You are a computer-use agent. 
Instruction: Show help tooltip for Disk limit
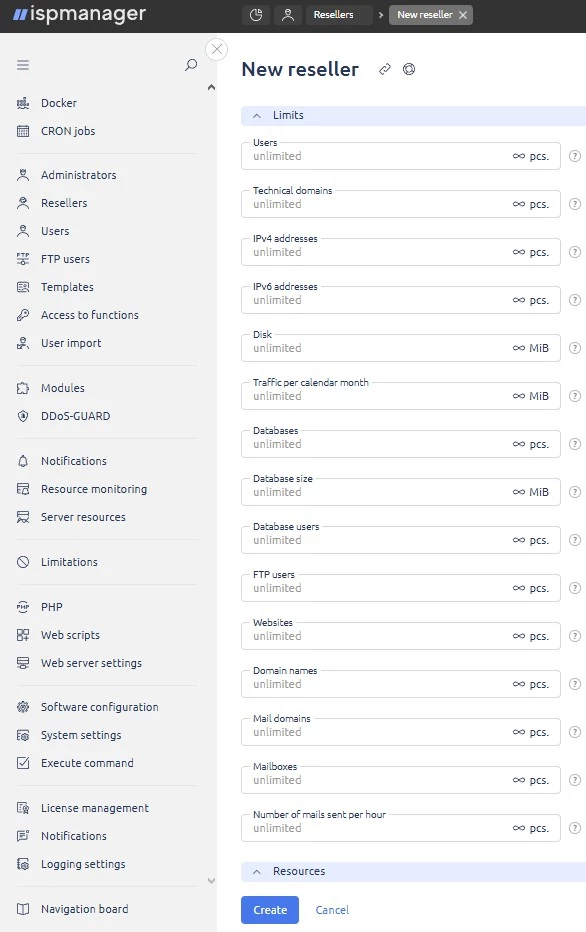[575, 348]
